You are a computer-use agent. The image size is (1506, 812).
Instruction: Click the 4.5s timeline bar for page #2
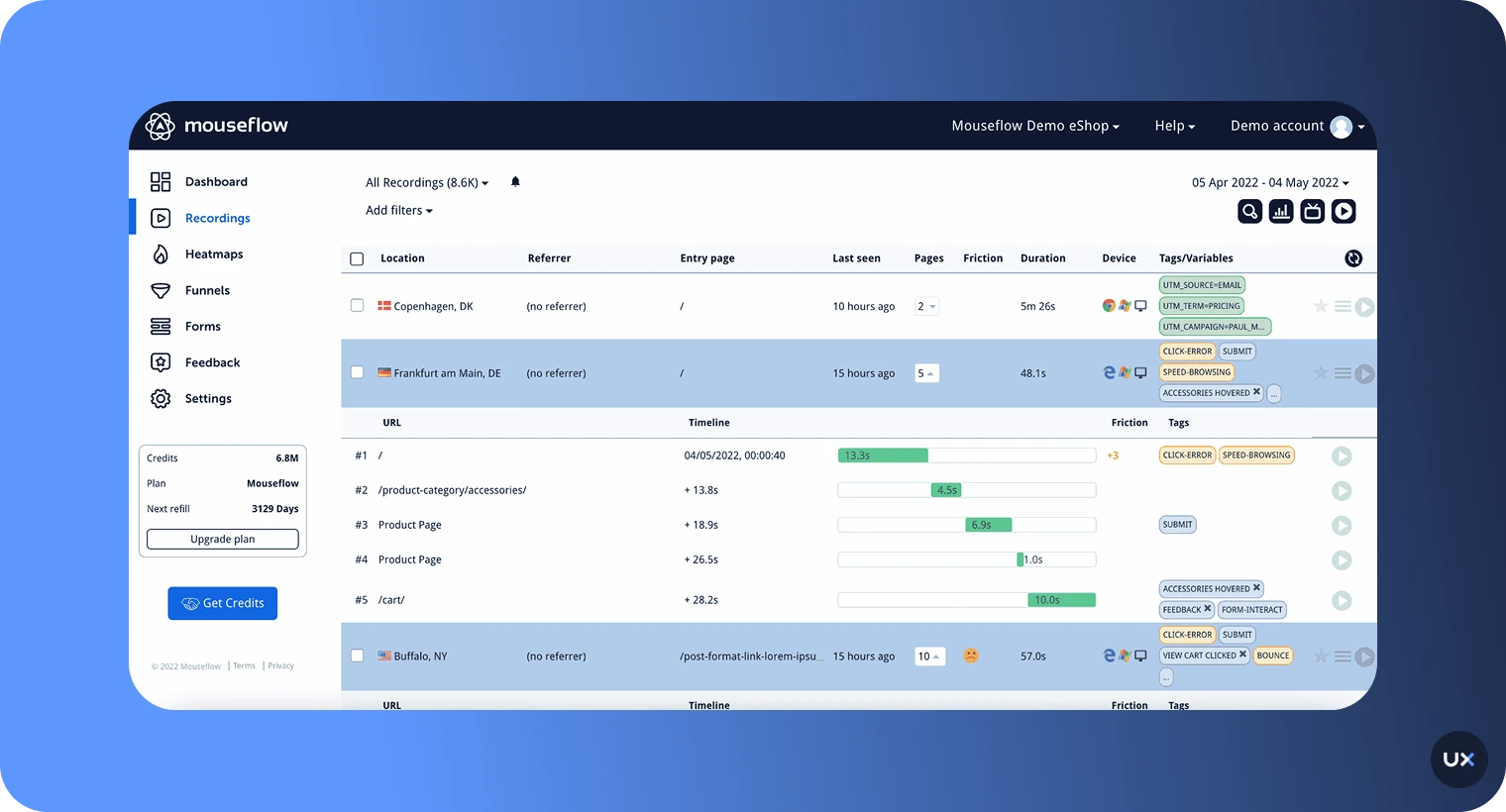947,490
